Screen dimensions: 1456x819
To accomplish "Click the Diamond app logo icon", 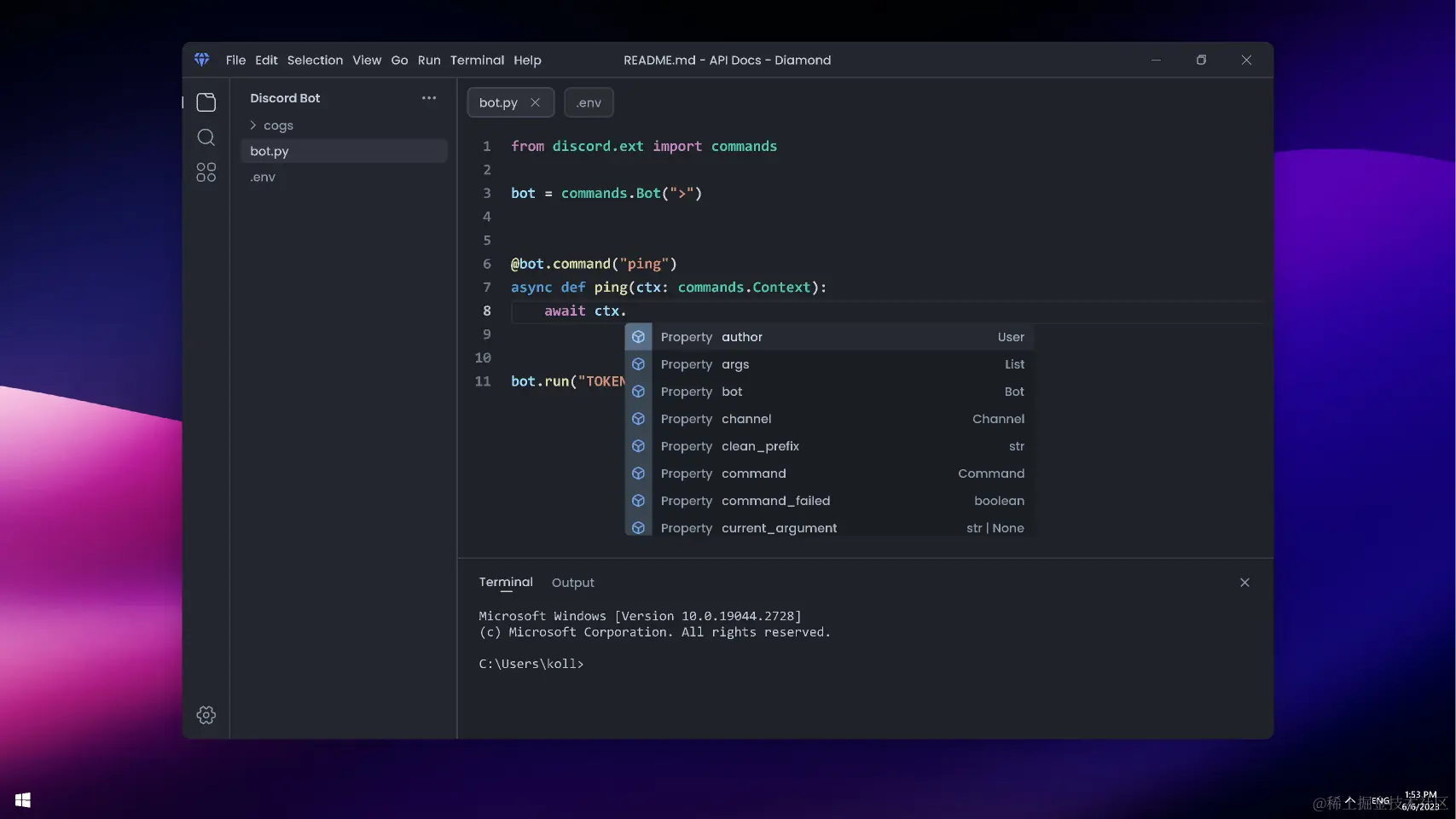I will point(202,60).
